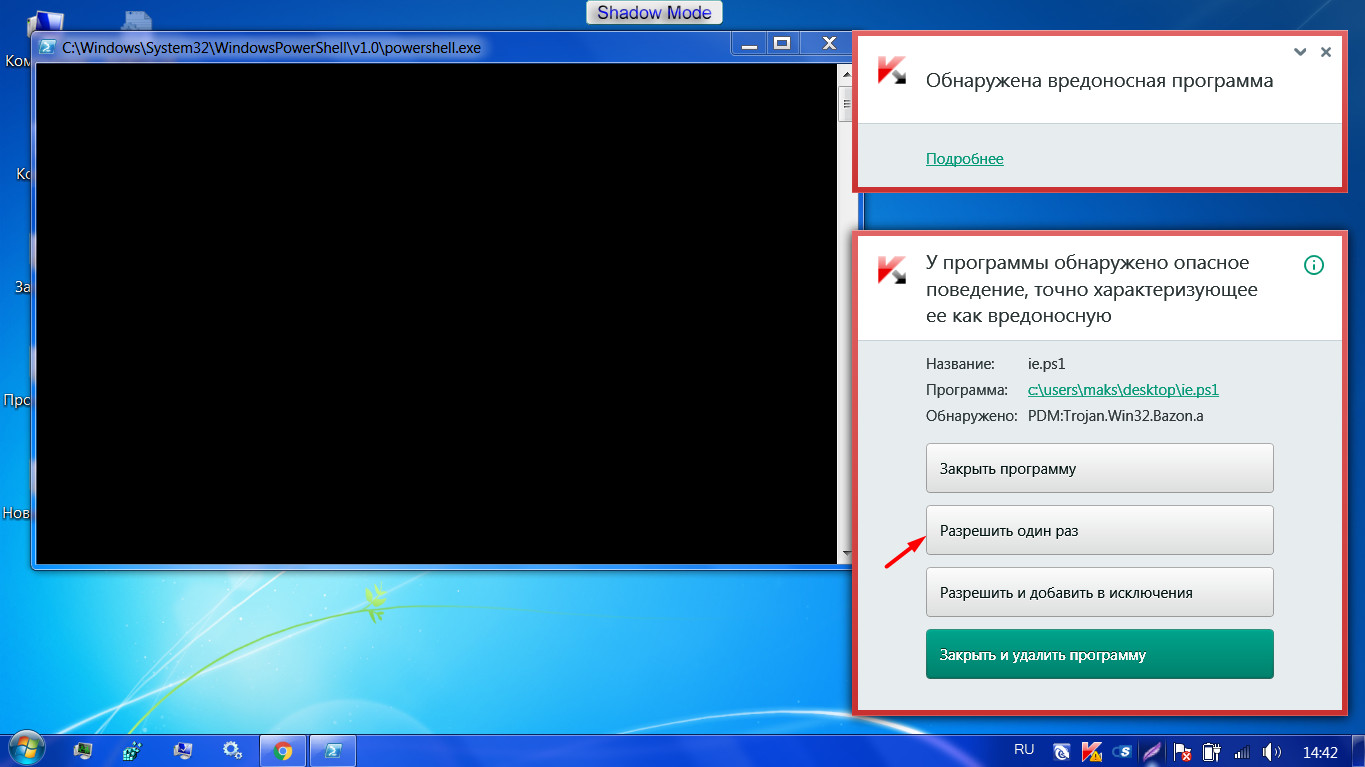
Task: Open the c:\users\maks\desktop\ie.ps1 path link
Action: click(1123, 390)
